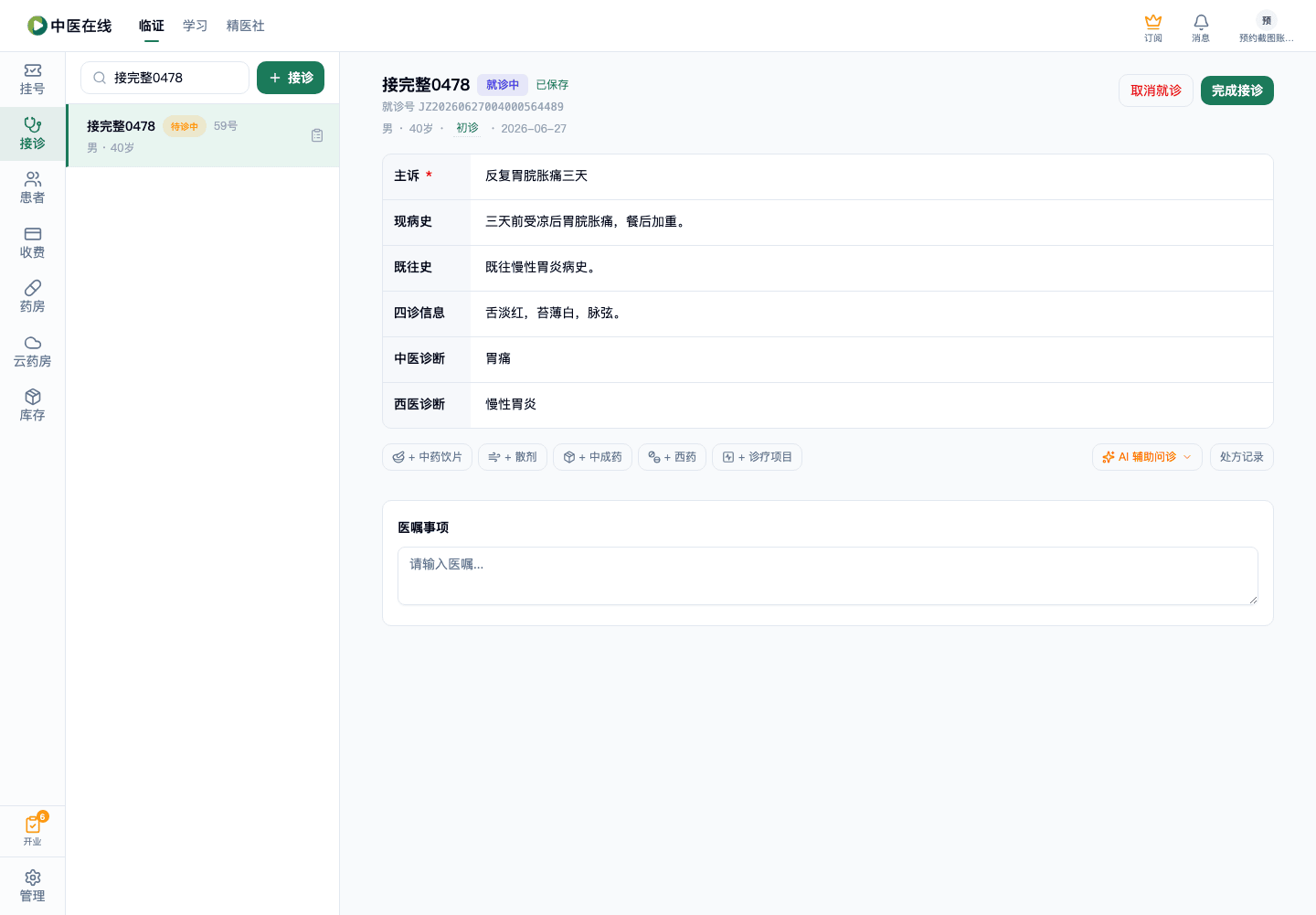This screenshot has height=915, width=1316.
Task: Add 西药 prescription
Action: [x=672, y=457]
